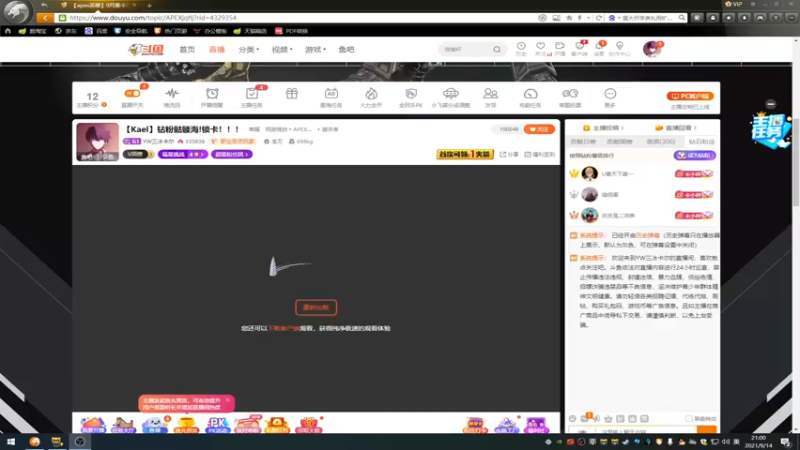Open the action center notification icon

[785, 442]
